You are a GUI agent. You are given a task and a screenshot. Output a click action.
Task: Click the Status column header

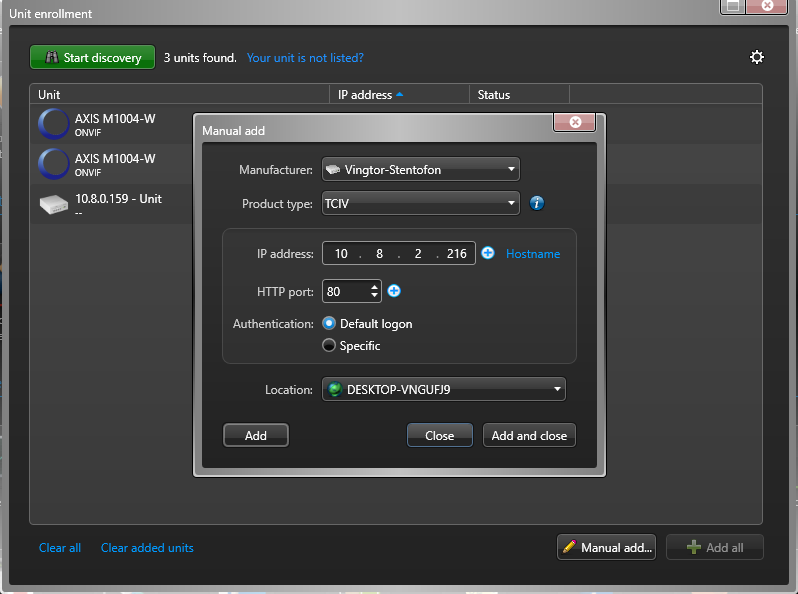[x=494, y=95]
